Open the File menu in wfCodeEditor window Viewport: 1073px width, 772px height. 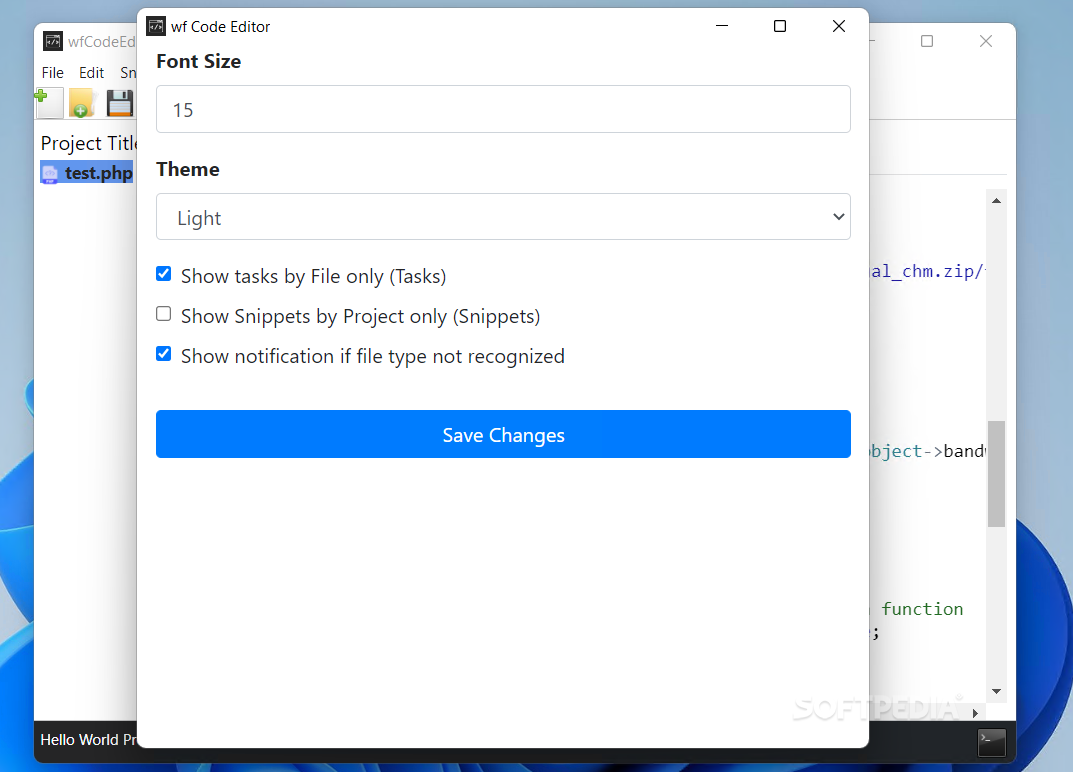click(x=53, y=73)
